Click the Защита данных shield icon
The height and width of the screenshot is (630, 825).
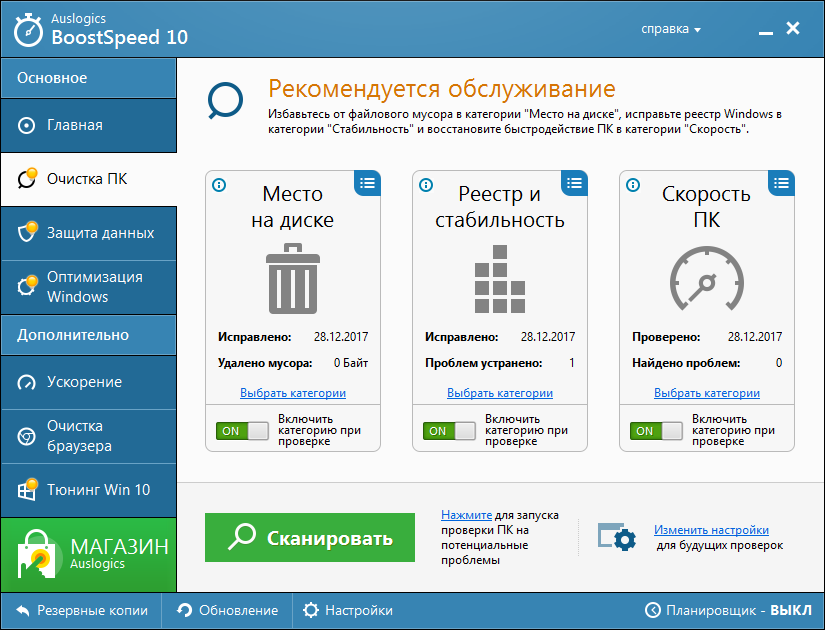pyautogui.click(x=27, y=232)
